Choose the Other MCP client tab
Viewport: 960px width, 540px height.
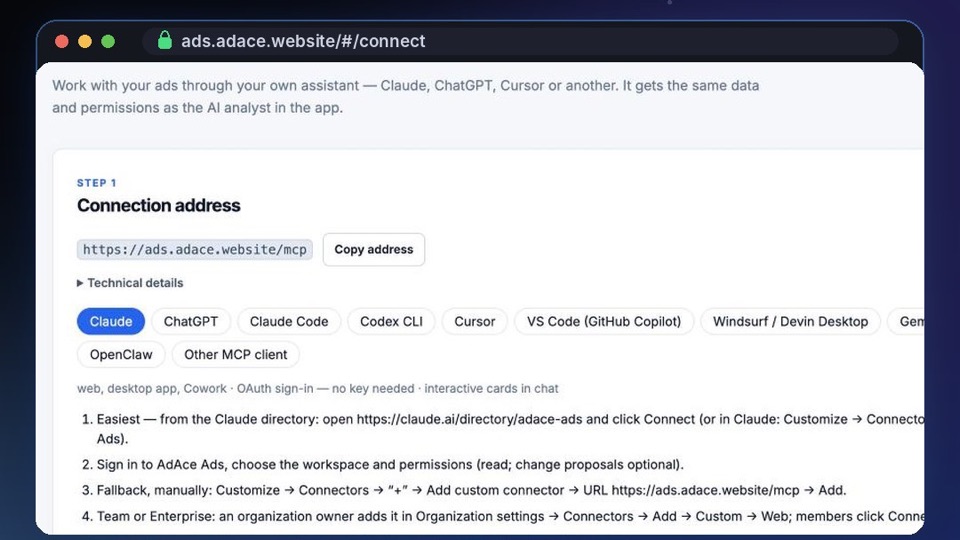pos(235,354)
